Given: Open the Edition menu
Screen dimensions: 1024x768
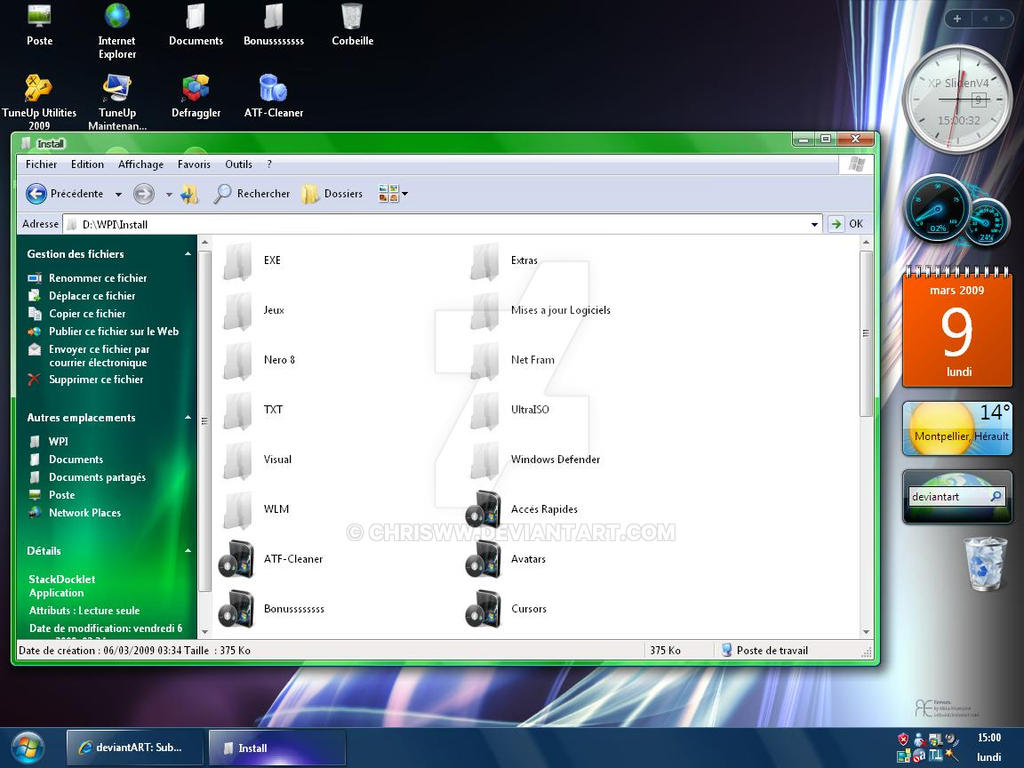Looking at the screenshot, I should [88, 165].
